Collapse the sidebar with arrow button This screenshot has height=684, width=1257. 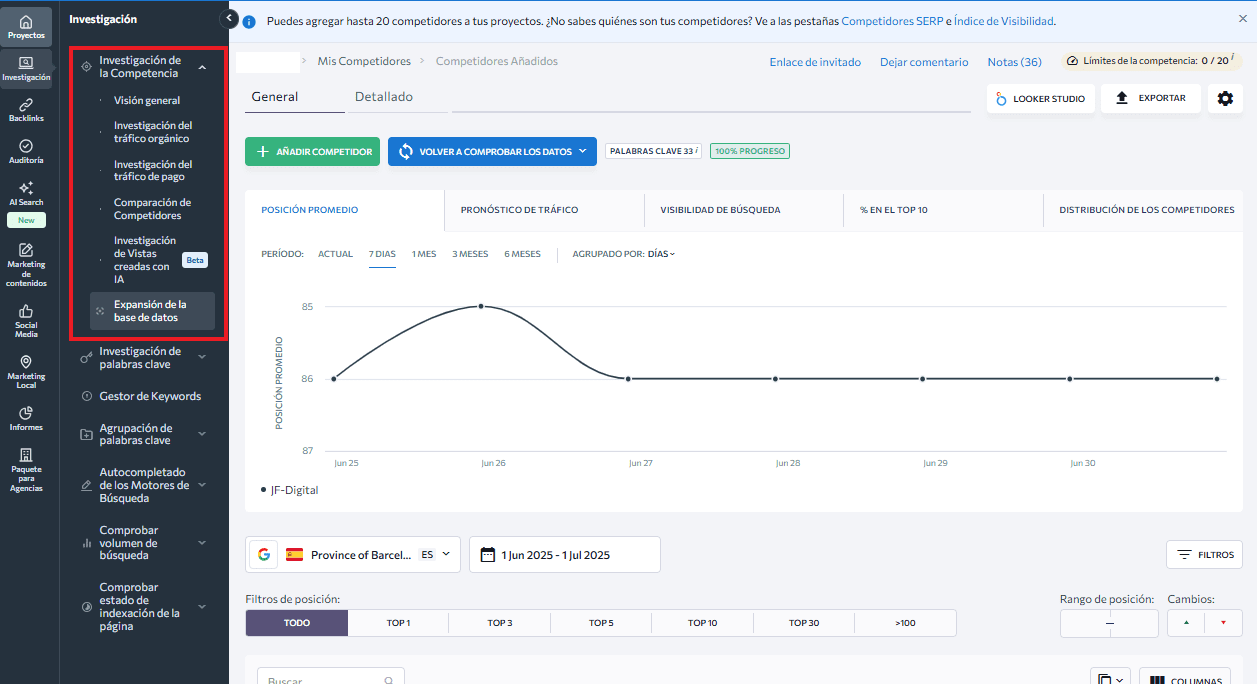point(228,19)
